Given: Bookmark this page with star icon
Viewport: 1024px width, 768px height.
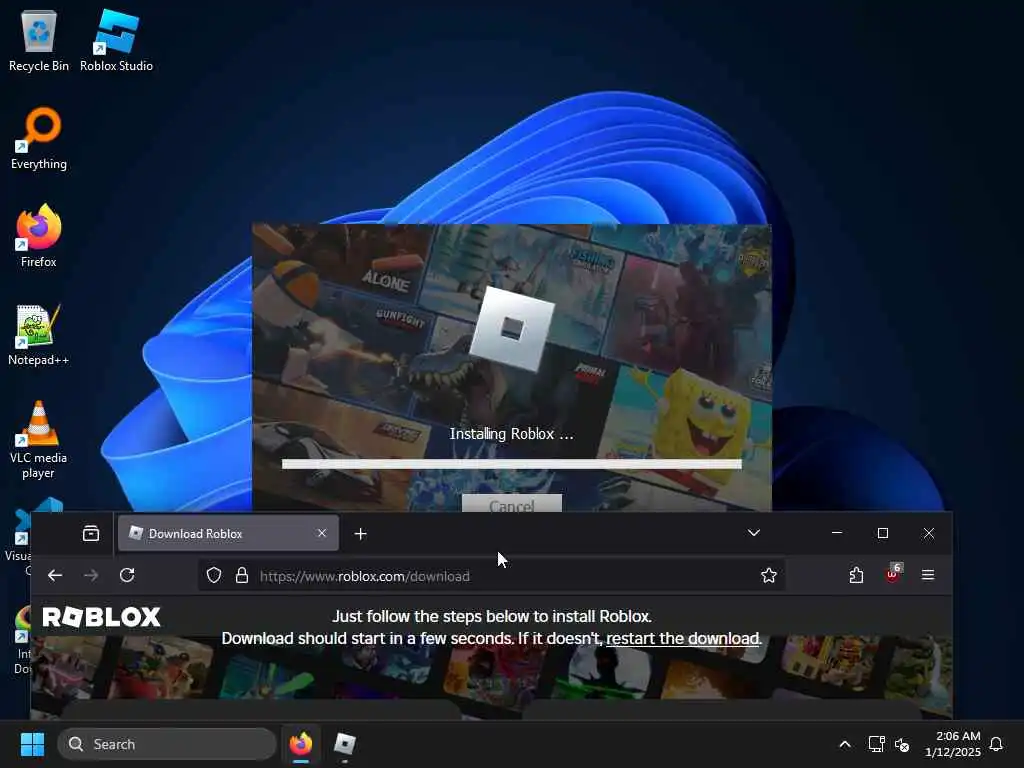Looking at the screenshot, I should 769,575.
